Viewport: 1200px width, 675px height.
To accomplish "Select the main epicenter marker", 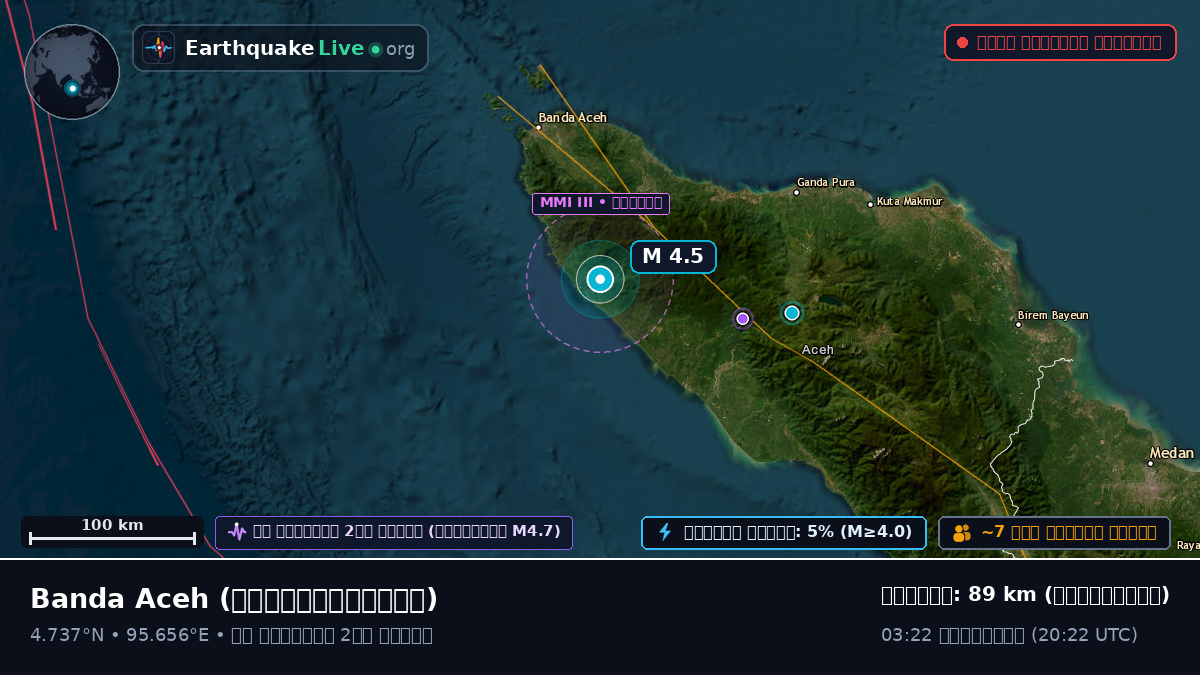I will coord(600,279).
